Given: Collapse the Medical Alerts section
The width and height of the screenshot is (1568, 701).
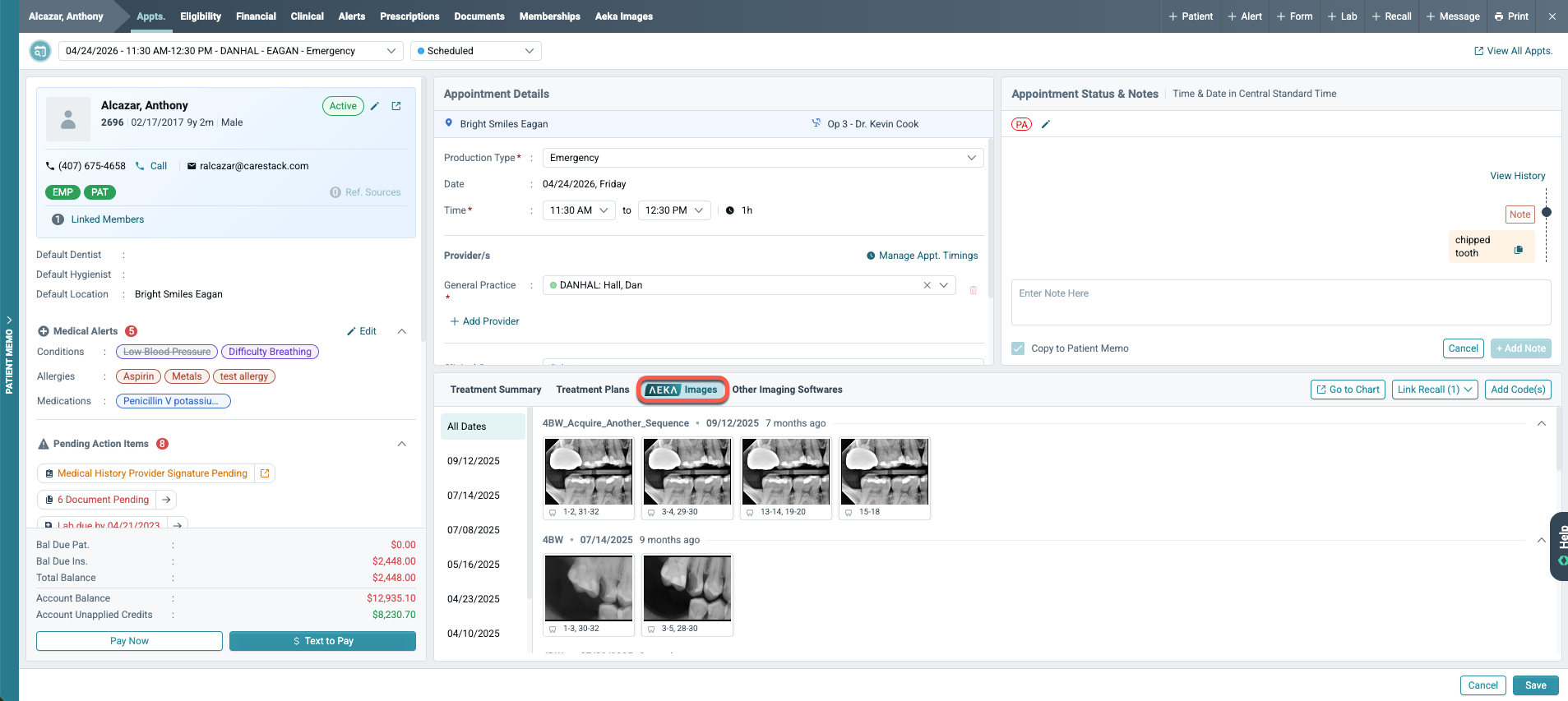Looking at the screenshot, I should pyautogui.click(x=402, y=331).
